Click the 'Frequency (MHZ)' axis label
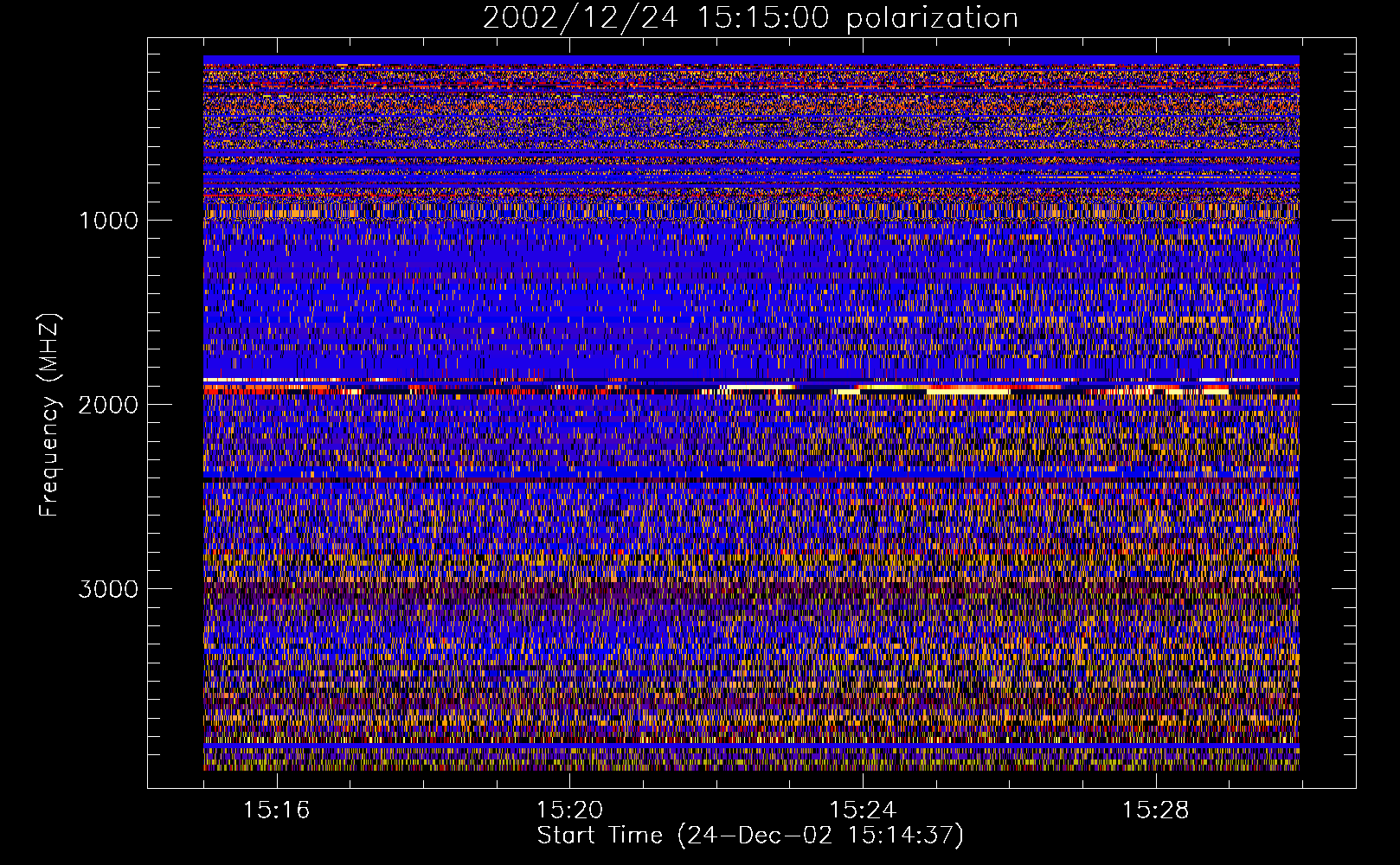The height and width of the screenshot is (865, 1400). coord(49,415)
